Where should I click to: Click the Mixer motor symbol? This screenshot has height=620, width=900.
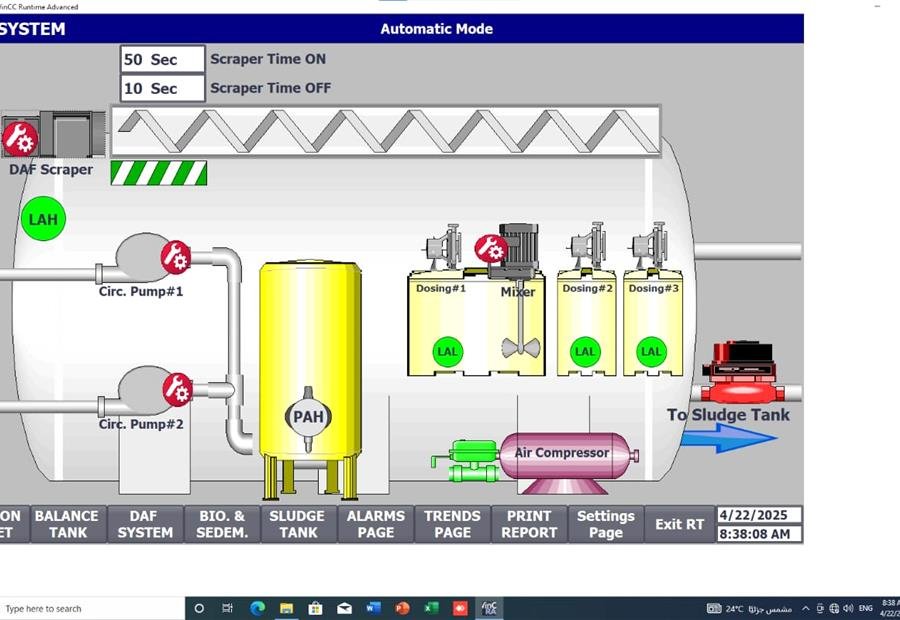point(520,249)
